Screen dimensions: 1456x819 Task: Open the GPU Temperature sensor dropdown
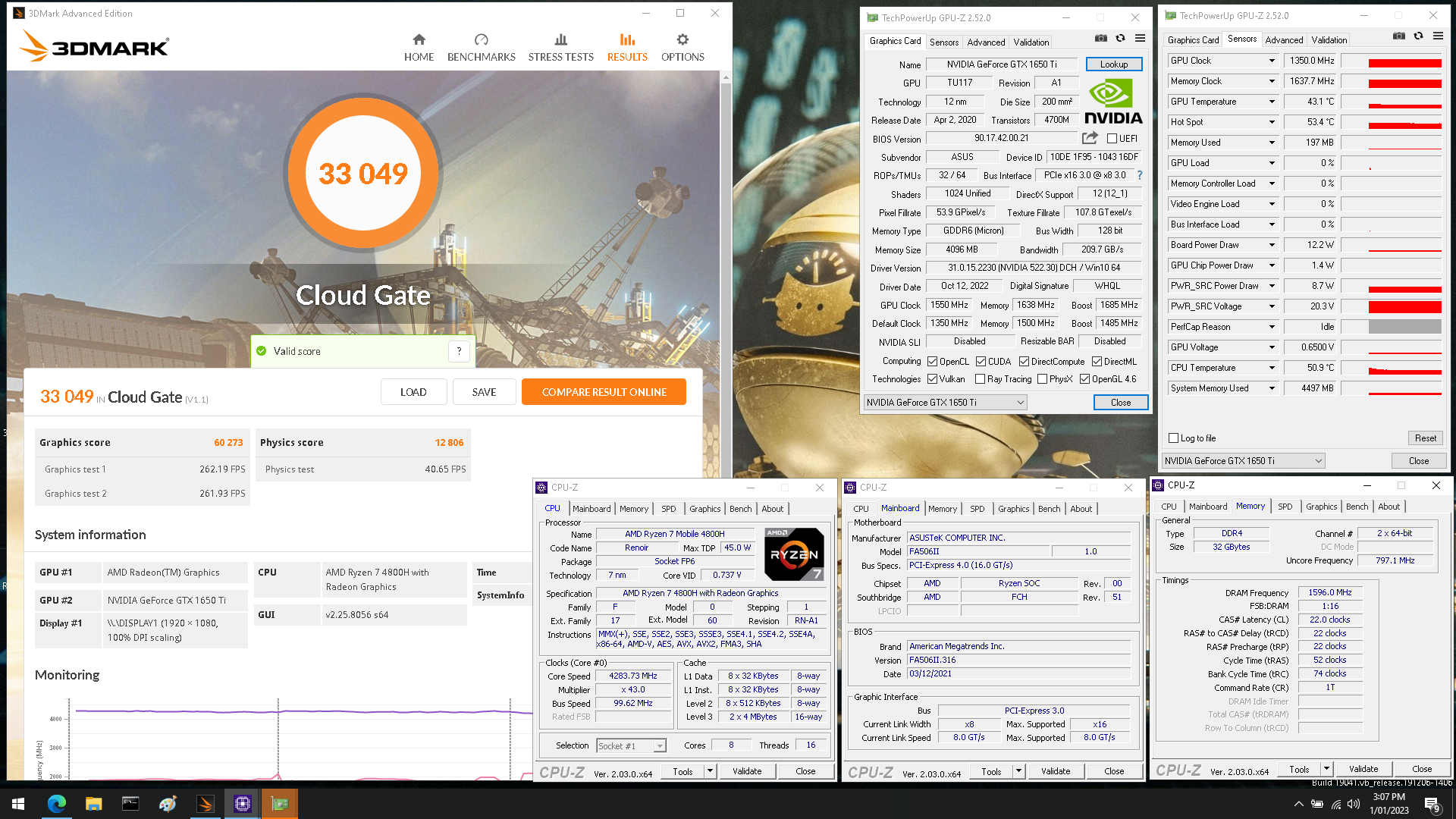1272,102
